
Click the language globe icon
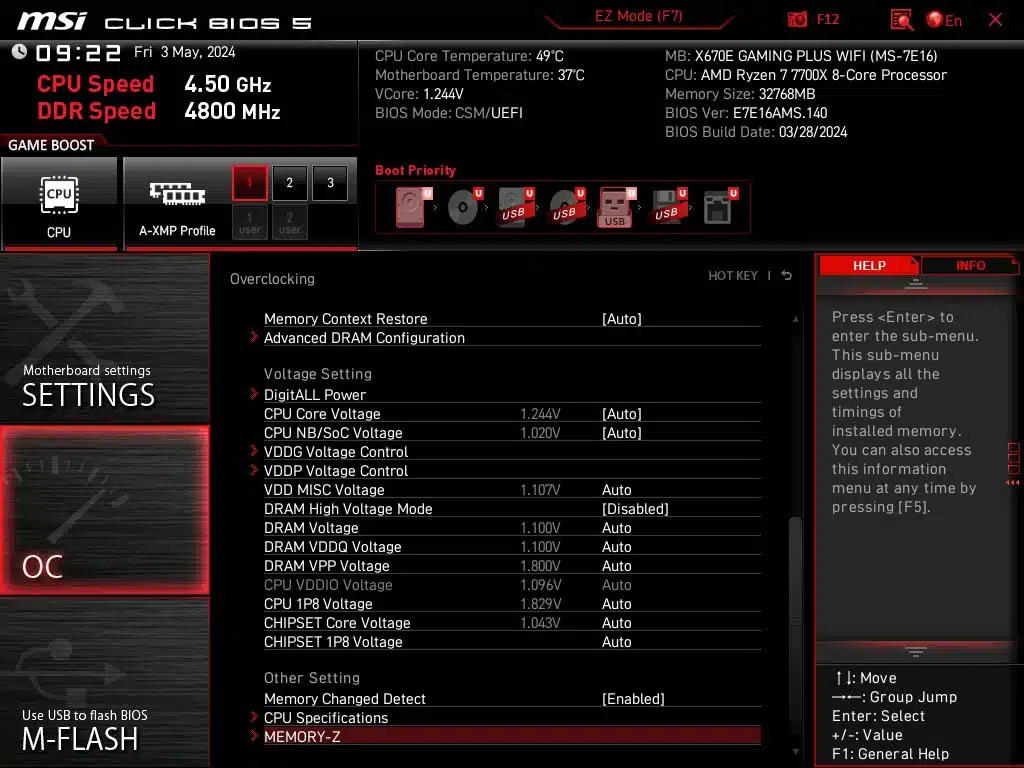point(936,20)
